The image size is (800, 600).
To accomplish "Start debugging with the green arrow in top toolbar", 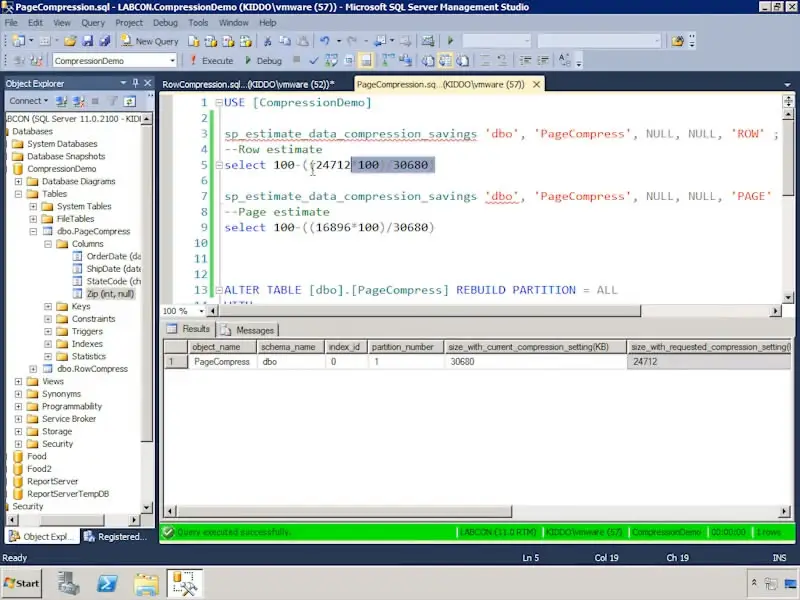I will [450, 41].
